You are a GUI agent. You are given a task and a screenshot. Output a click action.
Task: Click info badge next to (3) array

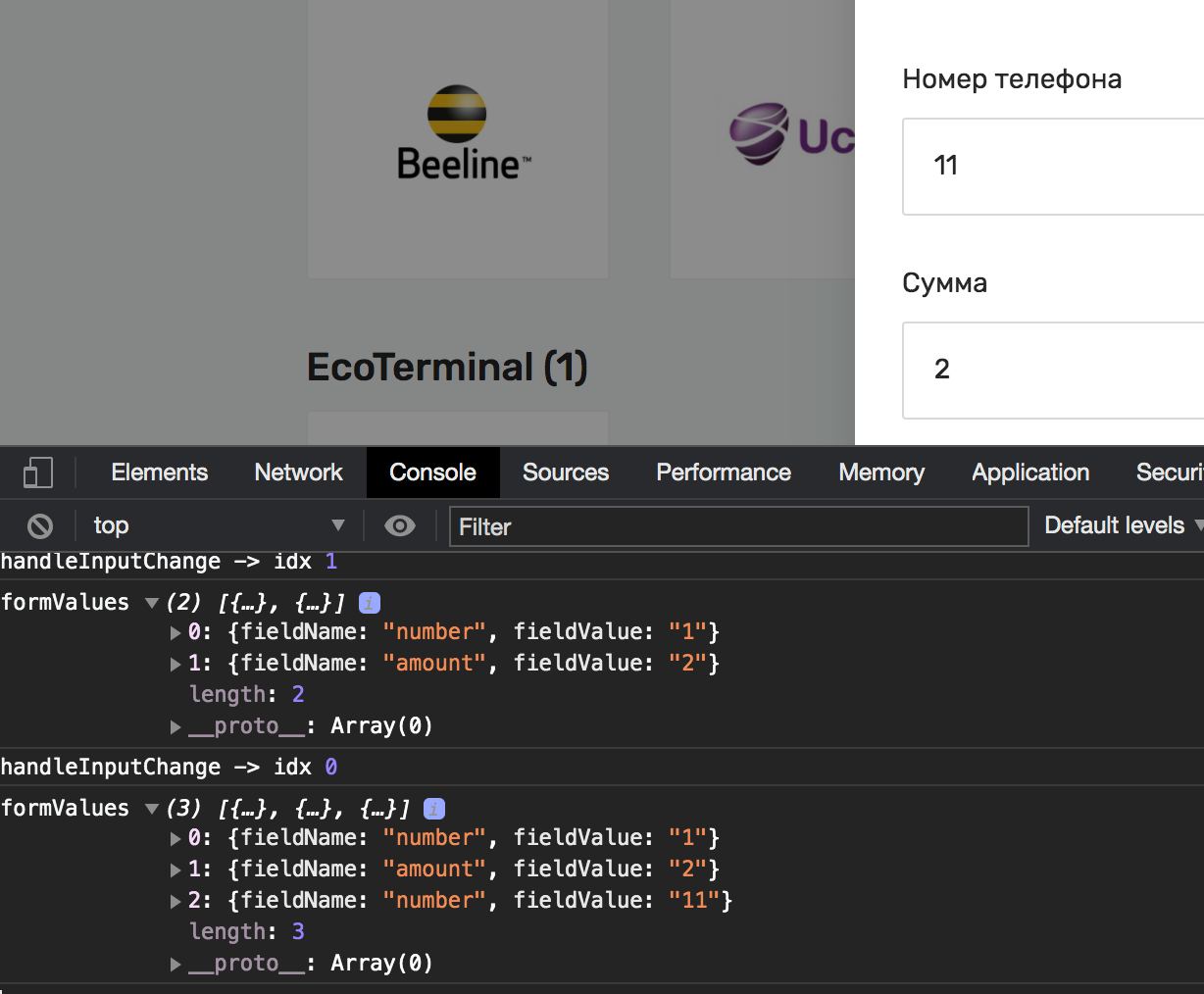click(434, 809)
